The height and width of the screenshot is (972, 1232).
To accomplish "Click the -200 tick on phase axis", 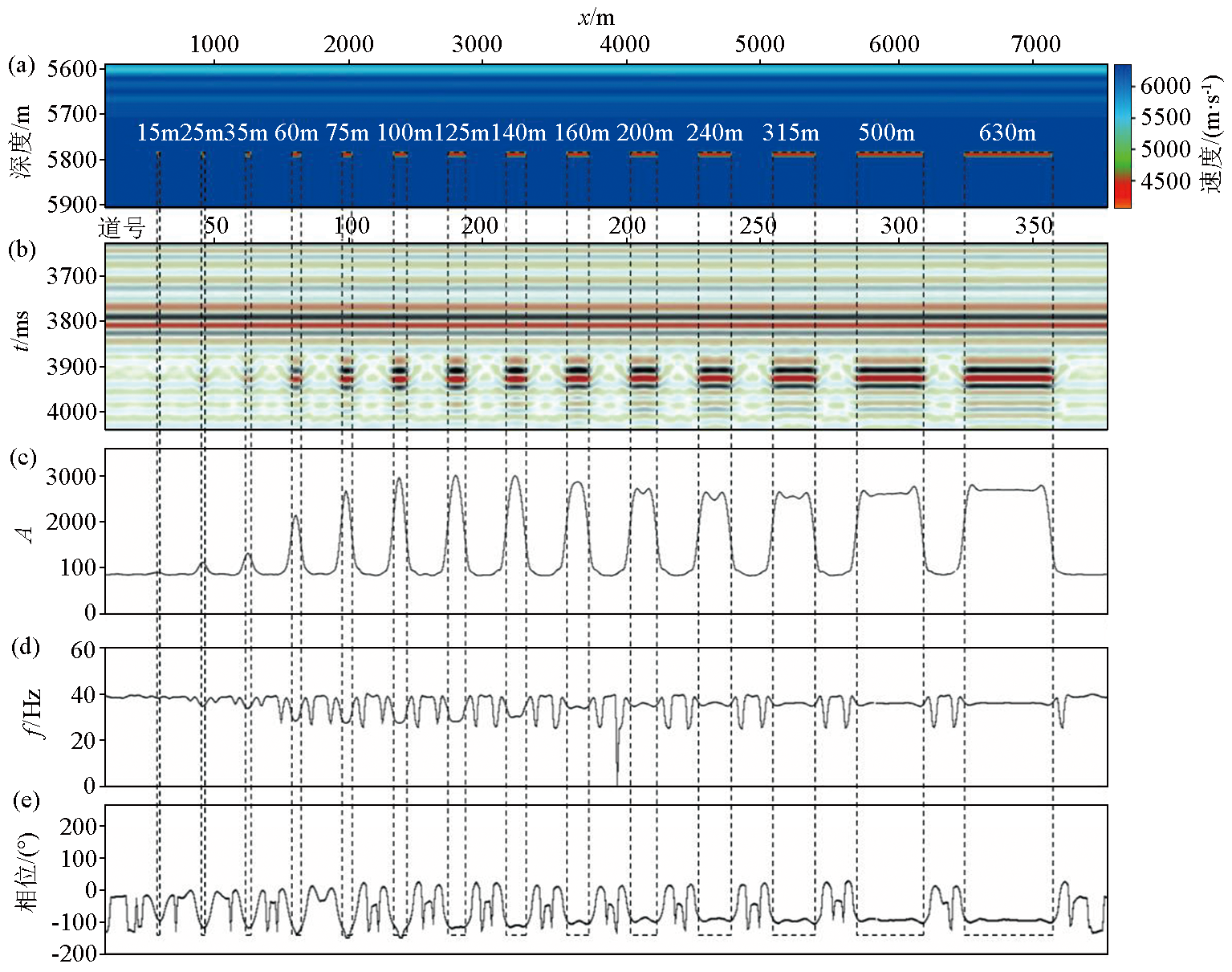I will pos(75,954).
